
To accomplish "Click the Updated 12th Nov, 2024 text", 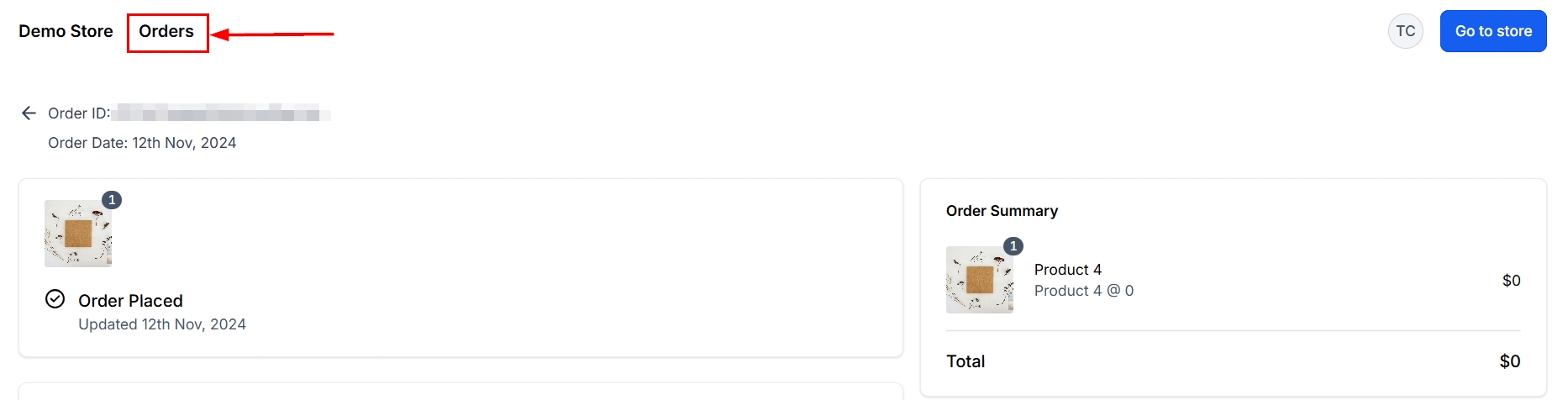I will tap(162, 324).
